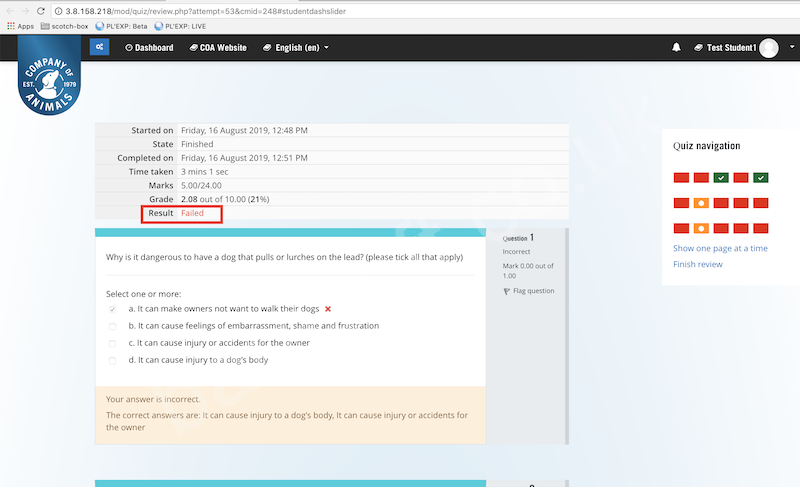Click the question text about dog pulling
Viewport: 800px width, 487px height.
tap(284, 257)
